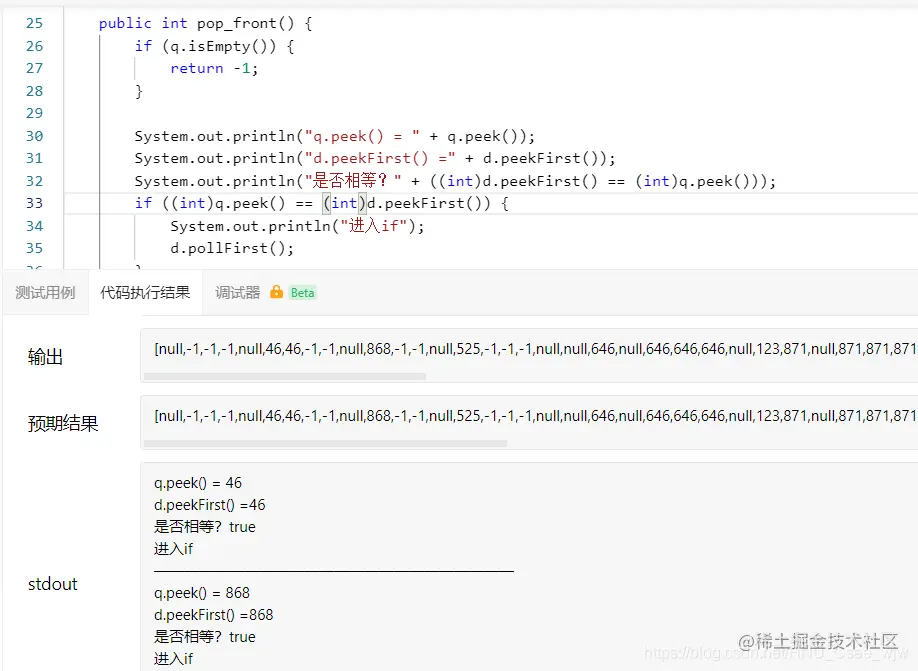Screen dimensions: 918x671
Task: Open the 调试器 tab
Action: tap(237, 292)
